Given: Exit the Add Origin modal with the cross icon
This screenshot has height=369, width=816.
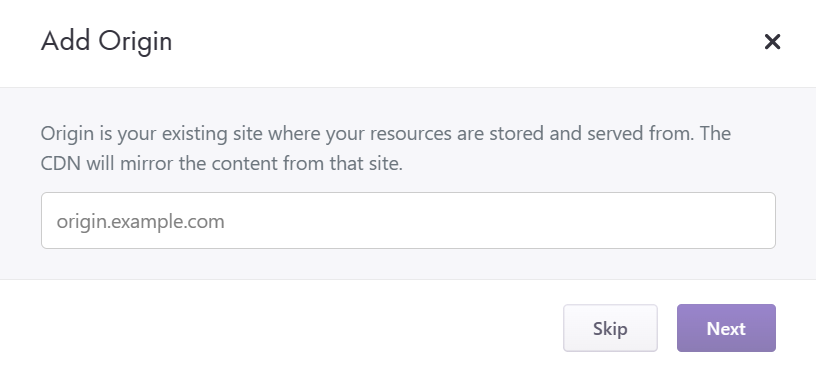Looking at the screenshot, I should [x=772, y=42].
